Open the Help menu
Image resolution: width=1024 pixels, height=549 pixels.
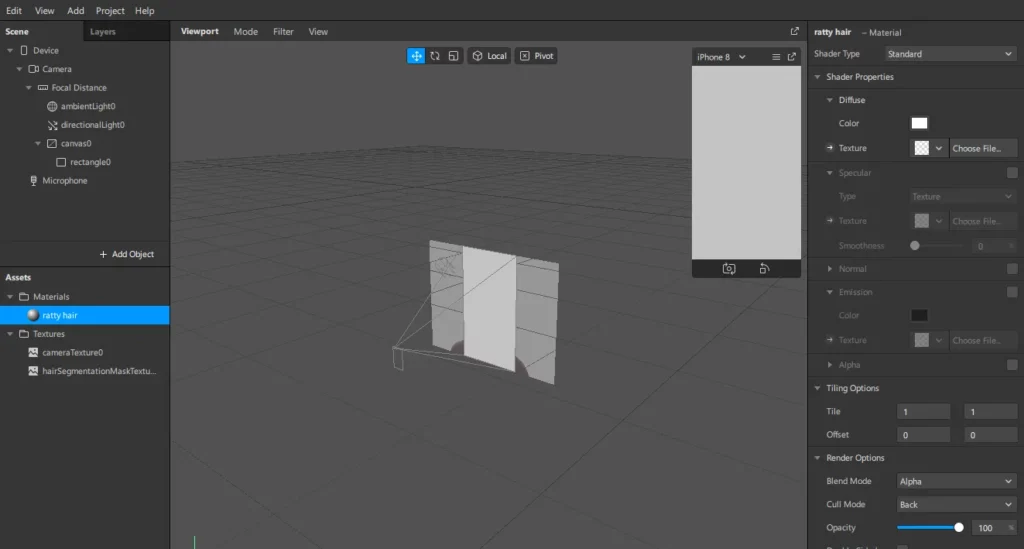(x=144, y=10)
